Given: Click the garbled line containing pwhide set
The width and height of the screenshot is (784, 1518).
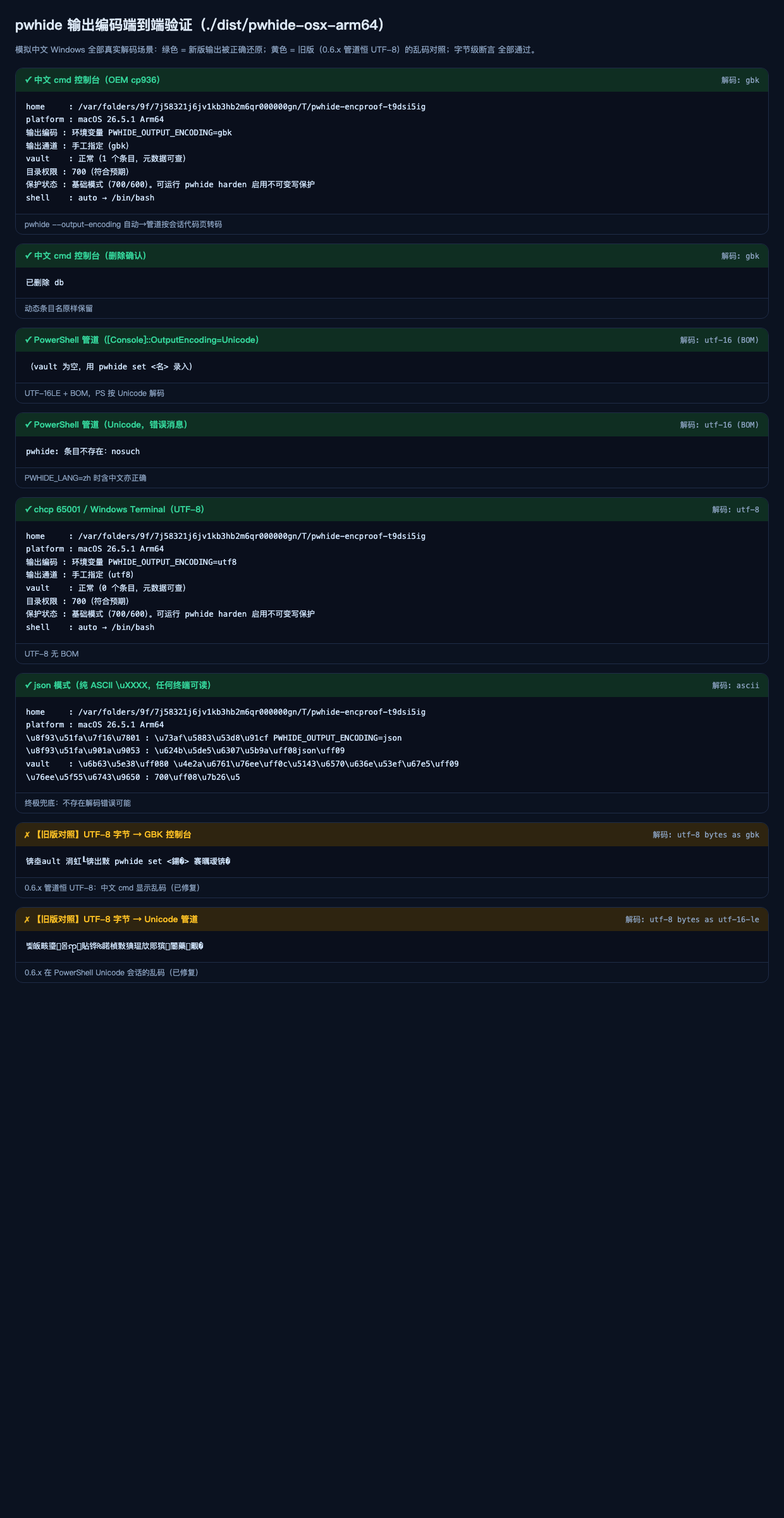Looking at the screenshot, I should click(x=128, y=861).
